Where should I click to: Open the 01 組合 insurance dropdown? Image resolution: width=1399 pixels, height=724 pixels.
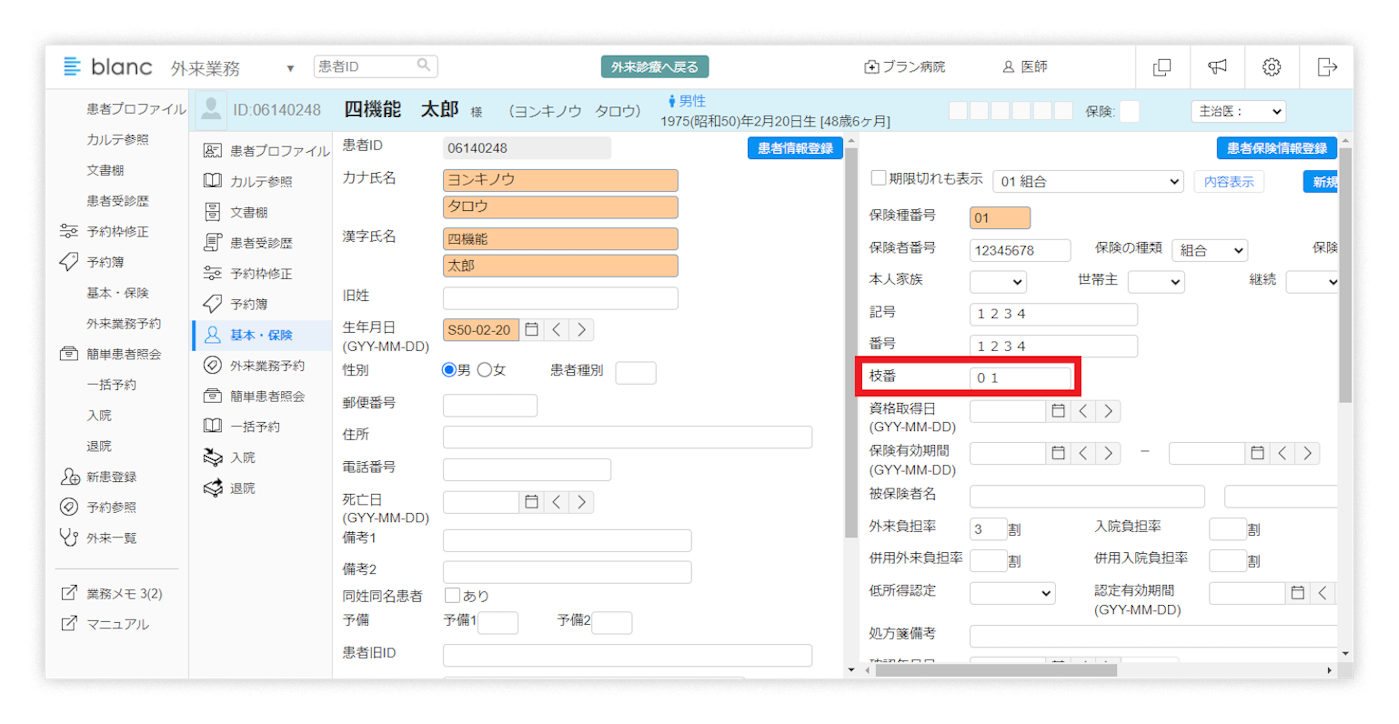[x=1087, y=182]
